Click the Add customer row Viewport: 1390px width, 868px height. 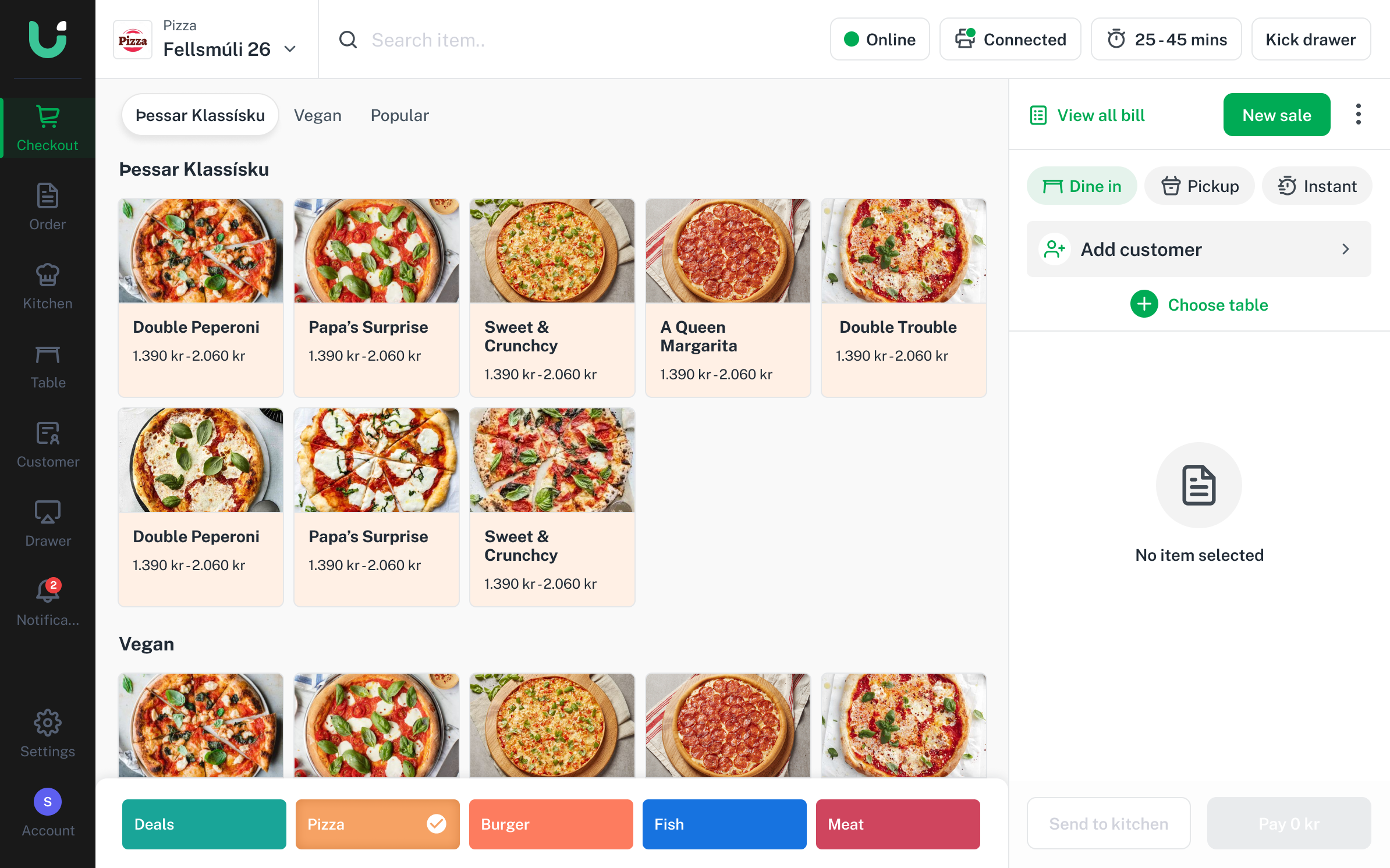(x=1198, y=249)
